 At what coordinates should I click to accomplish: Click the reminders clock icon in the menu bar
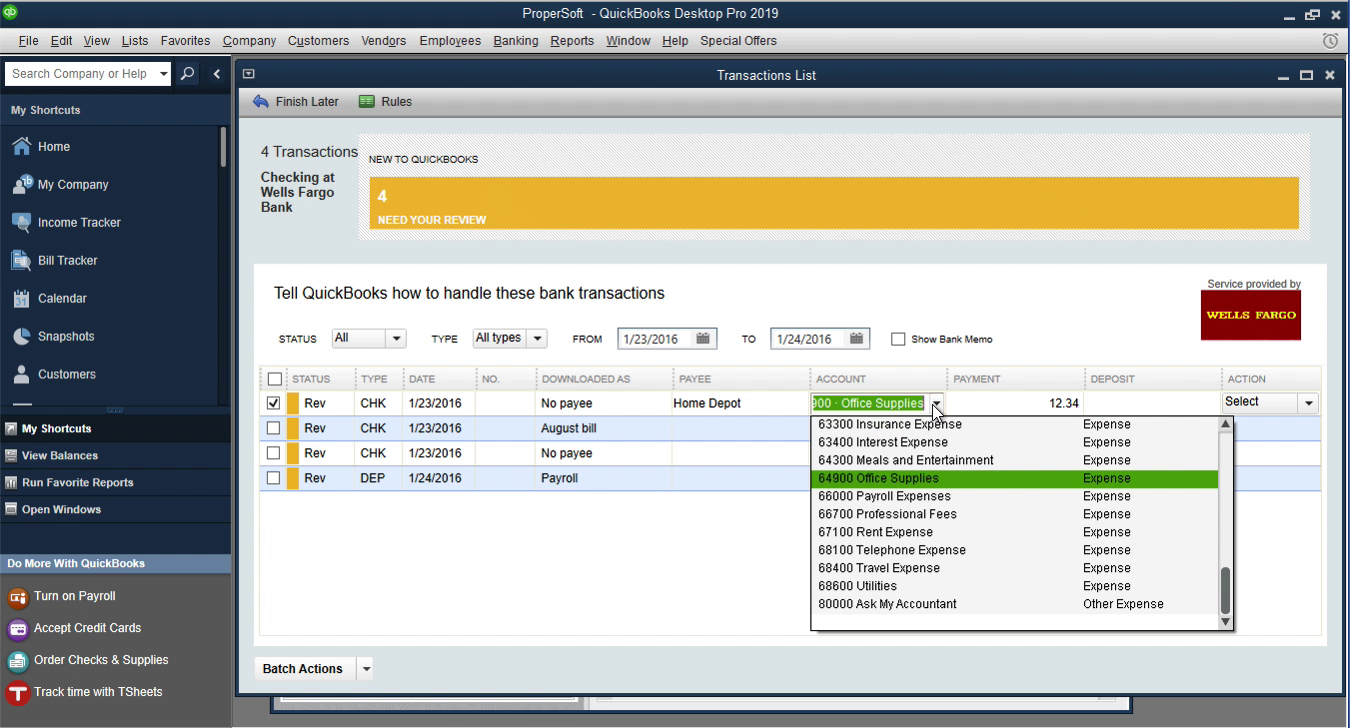[x=1330, y=41]
